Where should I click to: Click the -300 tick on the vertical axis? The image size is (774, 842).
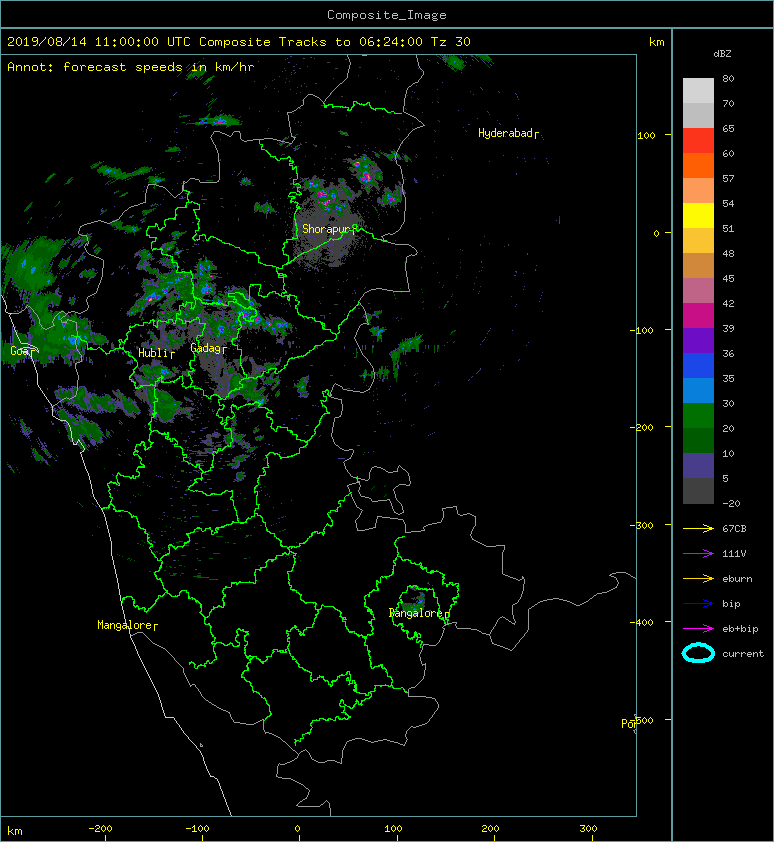641,525
